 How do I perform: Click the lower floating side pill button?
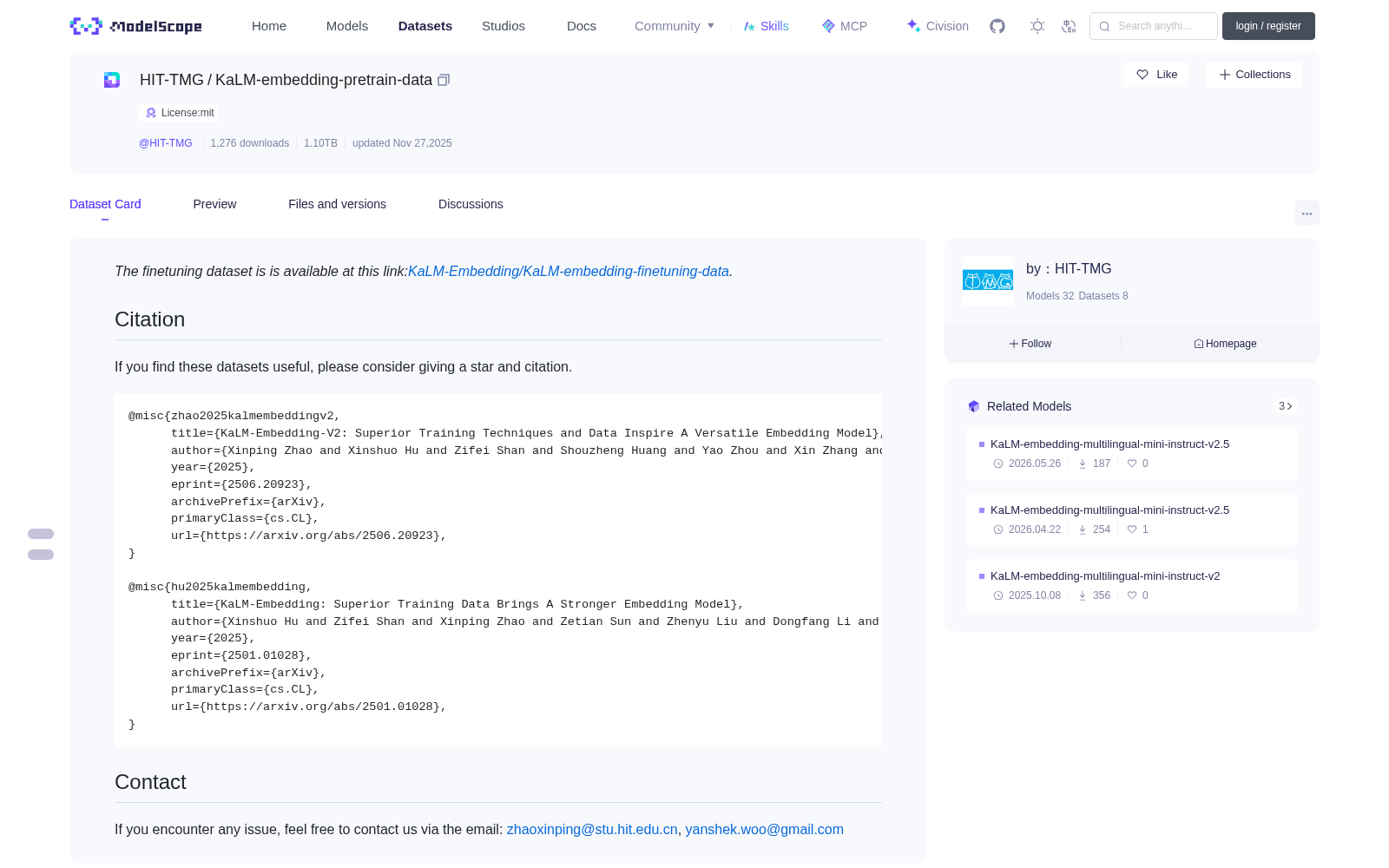coord(41,555)
